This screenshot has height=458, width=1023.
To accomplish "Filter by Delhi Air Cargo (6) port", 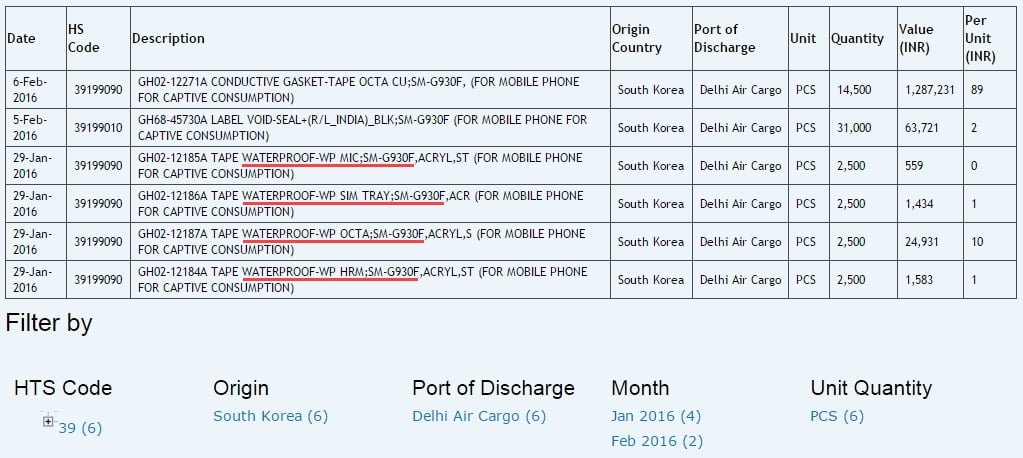I will (x=479, y=416).
